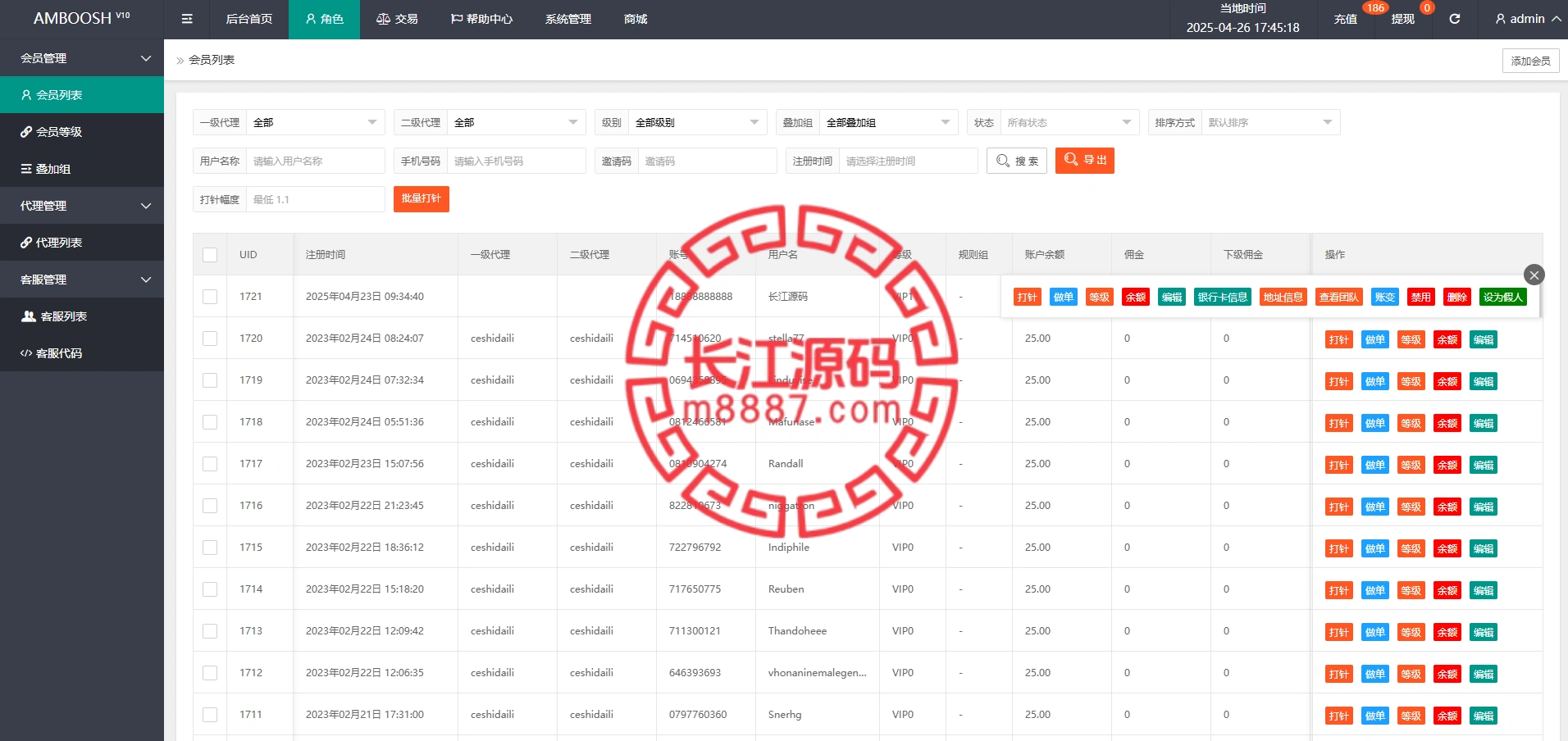Click 银行卡信息 in the action popup
Screen dimensions: 1568x741
point(1223,297)
